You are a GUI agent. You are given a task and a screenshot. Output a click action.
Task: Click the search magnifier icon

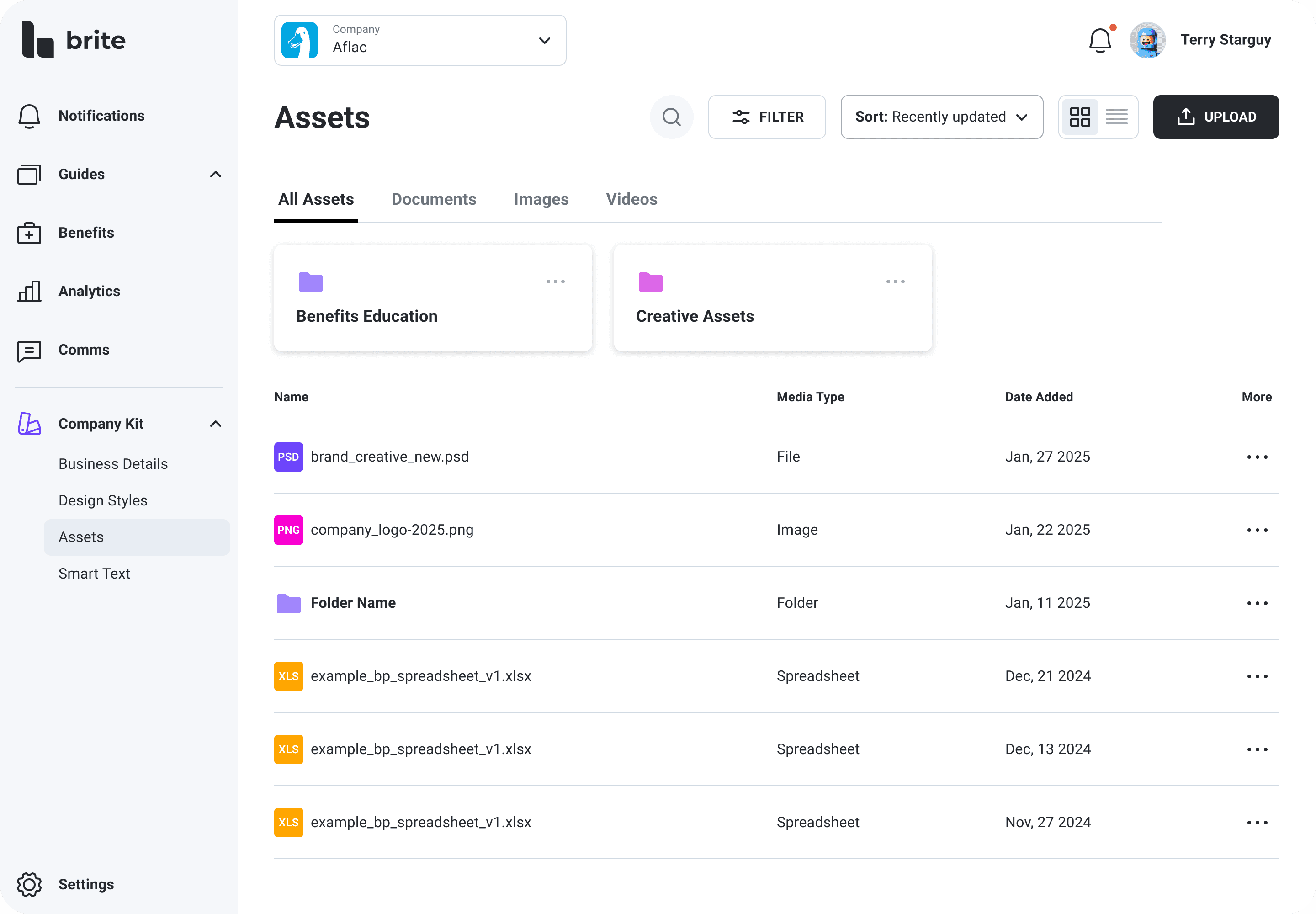(671, 117)
